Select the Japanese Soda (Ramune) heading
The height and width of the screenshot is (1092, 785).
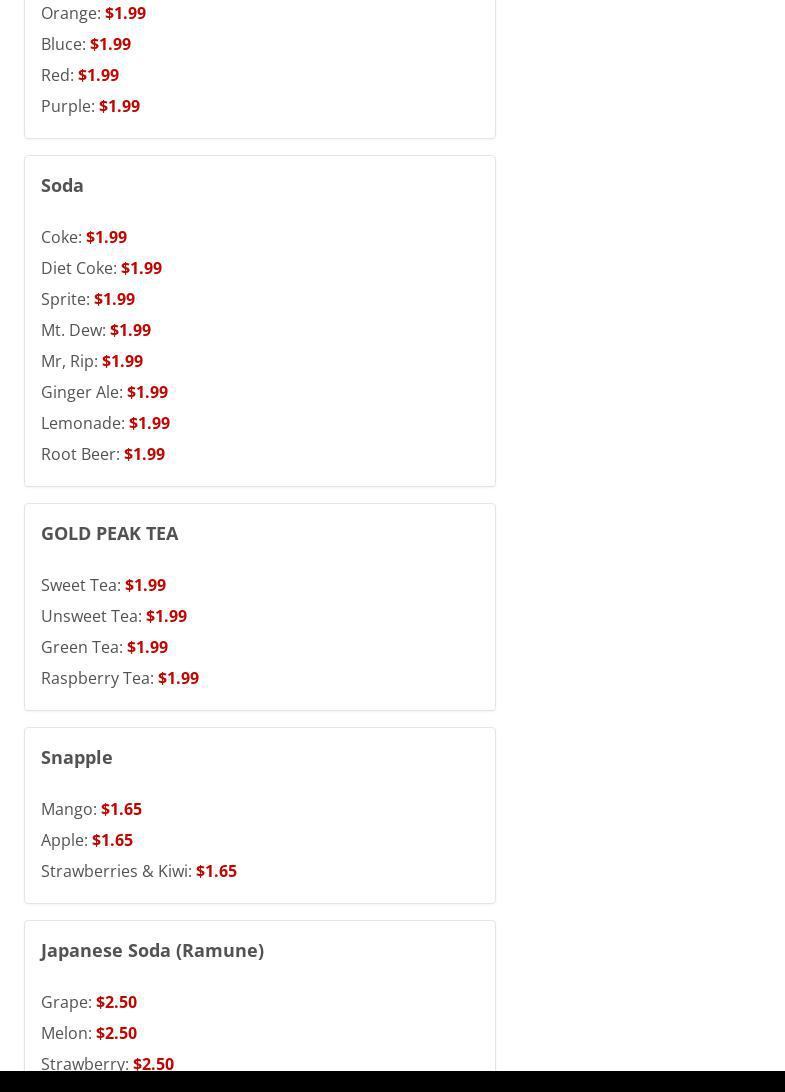(152, 950)
